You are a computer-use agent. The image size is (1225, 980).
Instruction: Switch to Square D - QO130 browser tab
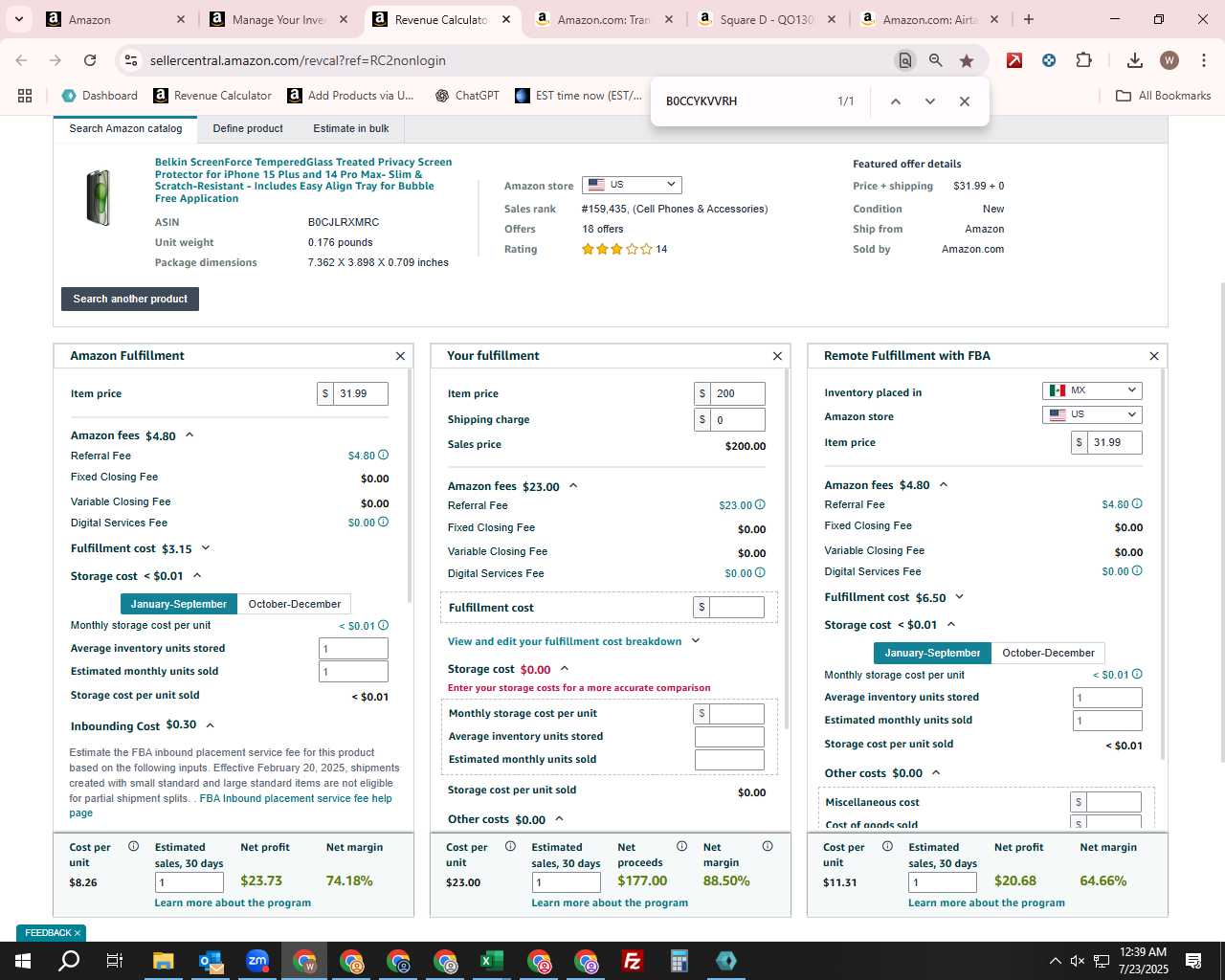pyautogui.click(x=766, y=19)
